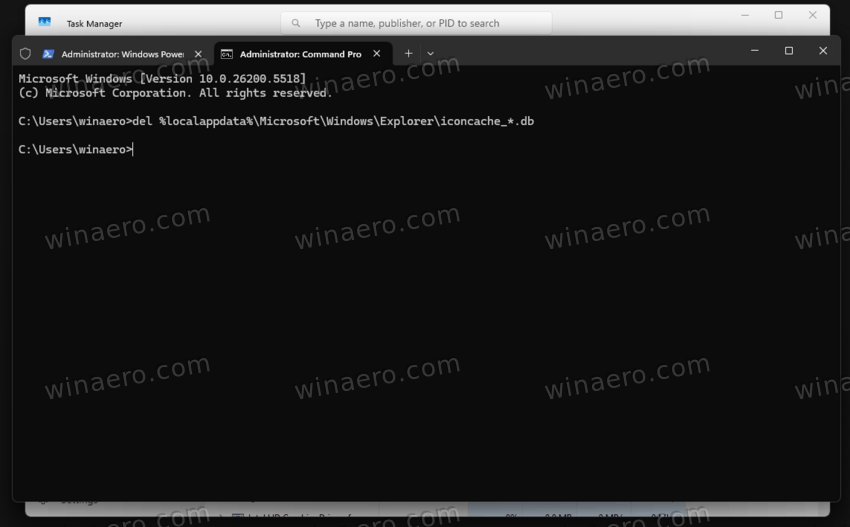The height and width of the screenshot is (527, 850).
Task: Close the Terminal window
Action: click(823, 50)
